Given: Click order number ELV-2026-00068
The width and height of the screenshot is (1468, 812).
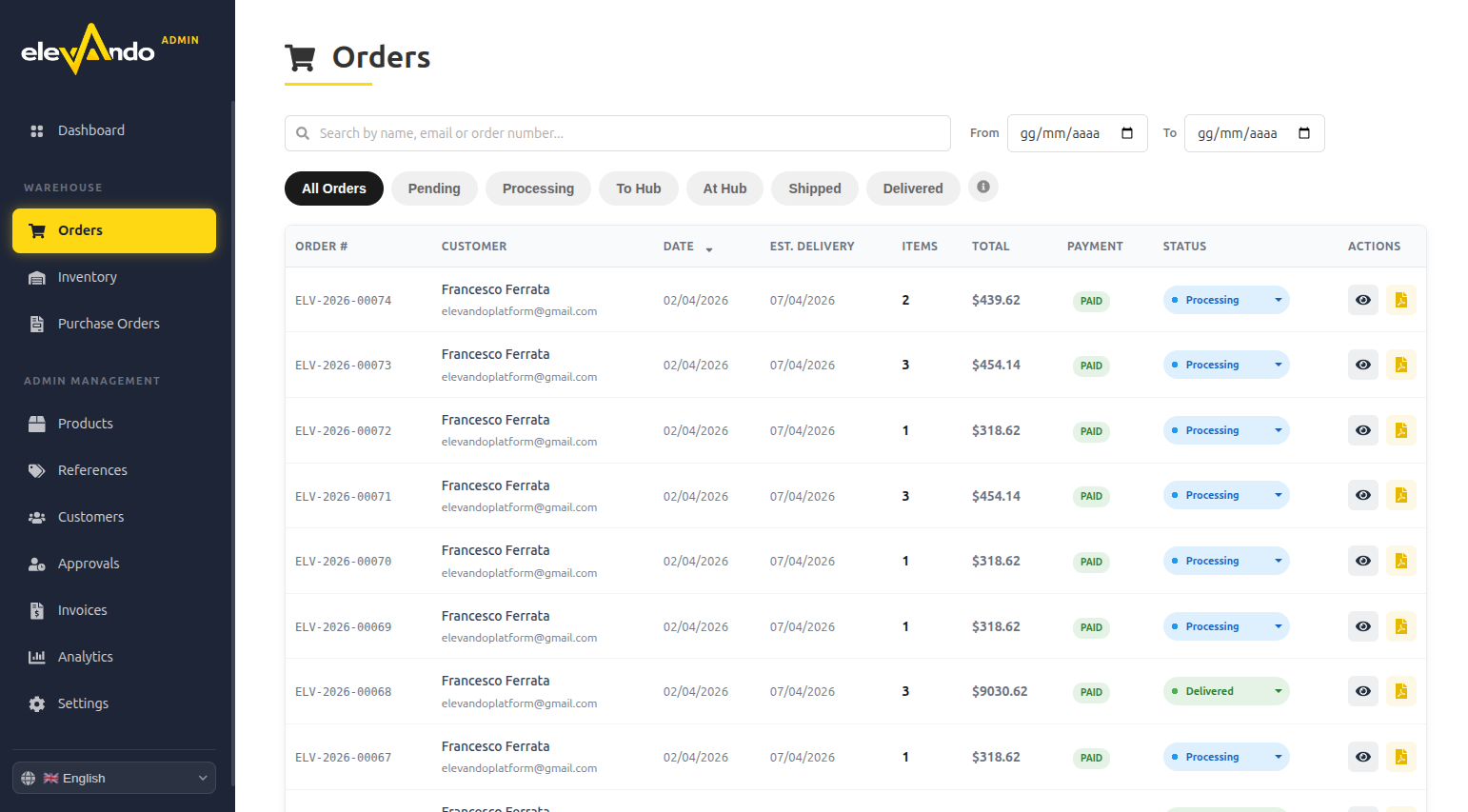Looking at the screenshot, I should pyautogui.click(x=344, y=692).
